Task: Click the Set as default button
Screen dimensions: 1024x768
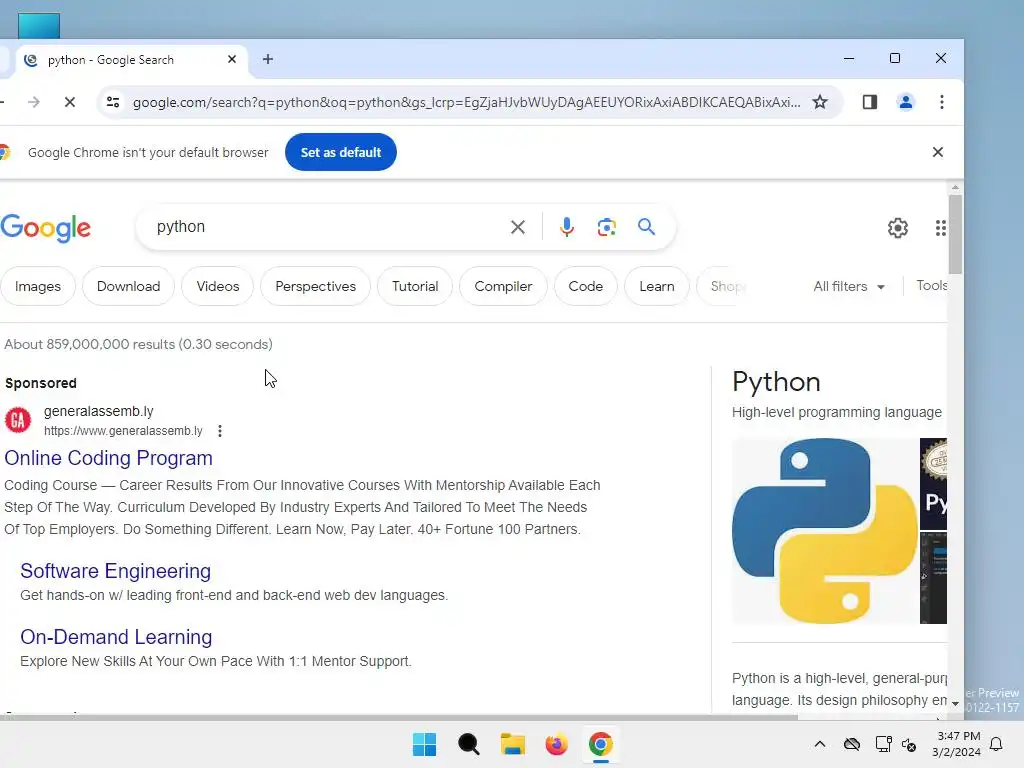Action: [x=340, y=152]
